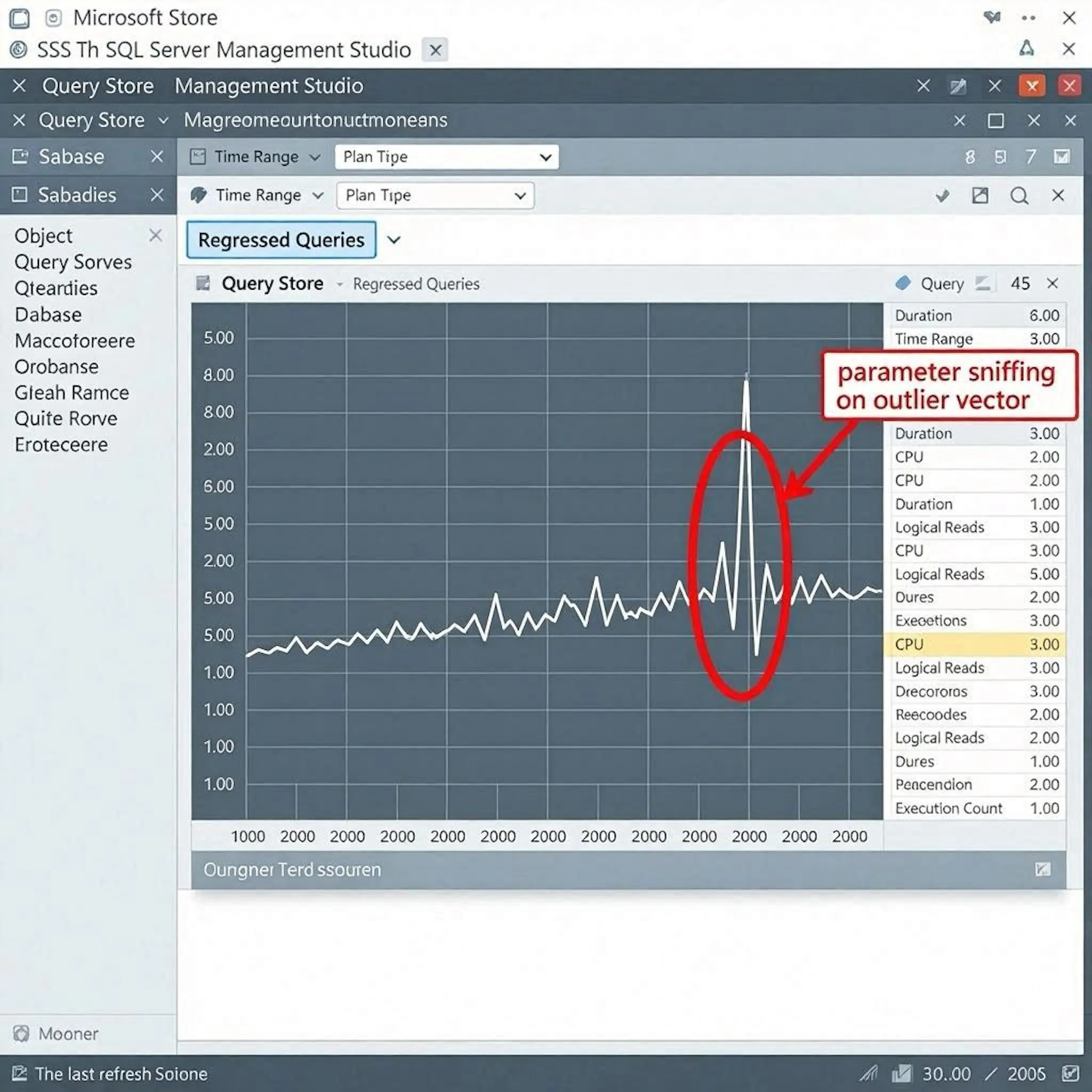Select the Reecoodes metric row
This screenshot has width=1092, height=1092.
[976, 714]
